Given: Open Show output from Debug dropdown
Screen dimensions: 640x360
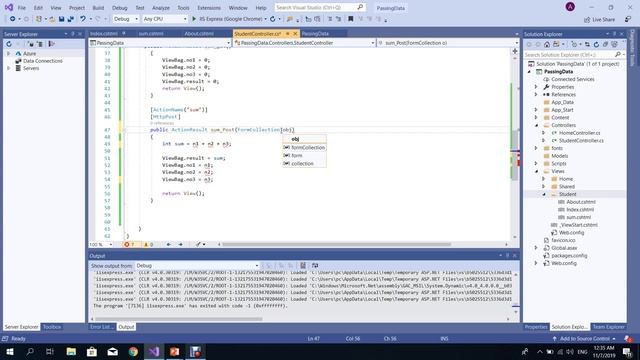Looking at the screenshot, I should point(198,266).
